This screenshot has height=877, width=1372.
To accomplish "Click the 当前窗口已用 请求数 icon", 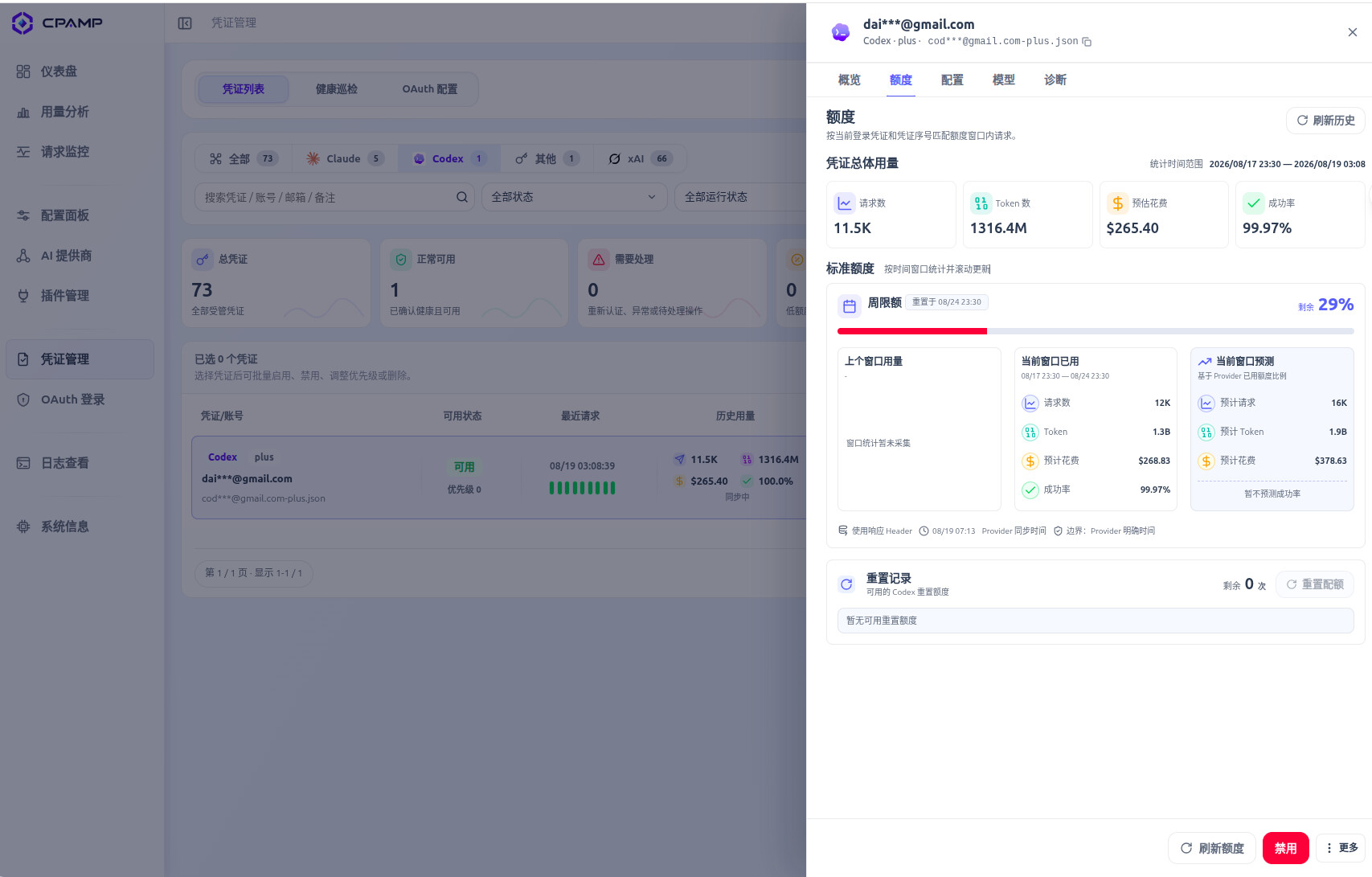I will pyautogui.click(x=1030, y=404).
